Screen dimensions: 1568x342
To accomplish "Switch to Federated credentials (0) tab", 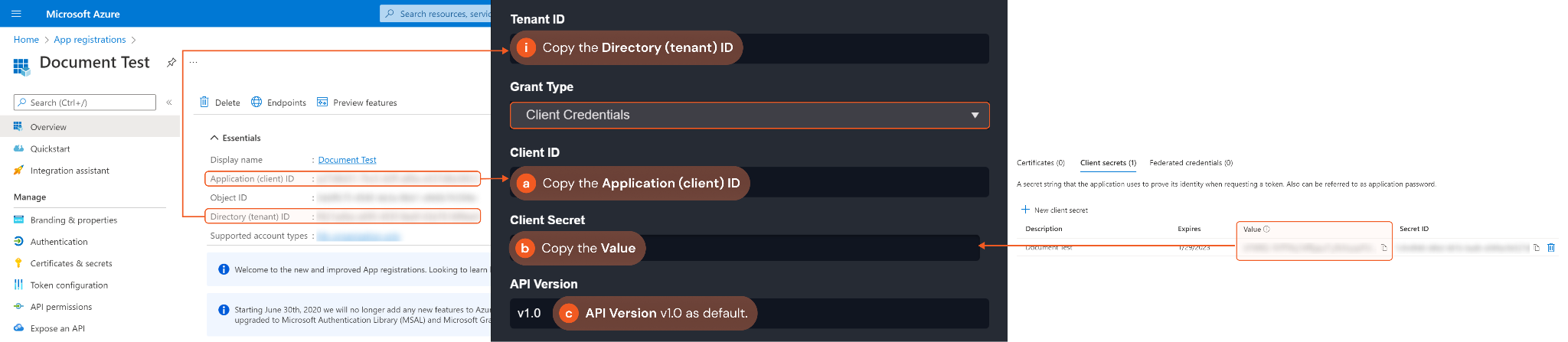I will coord(1191,163).
